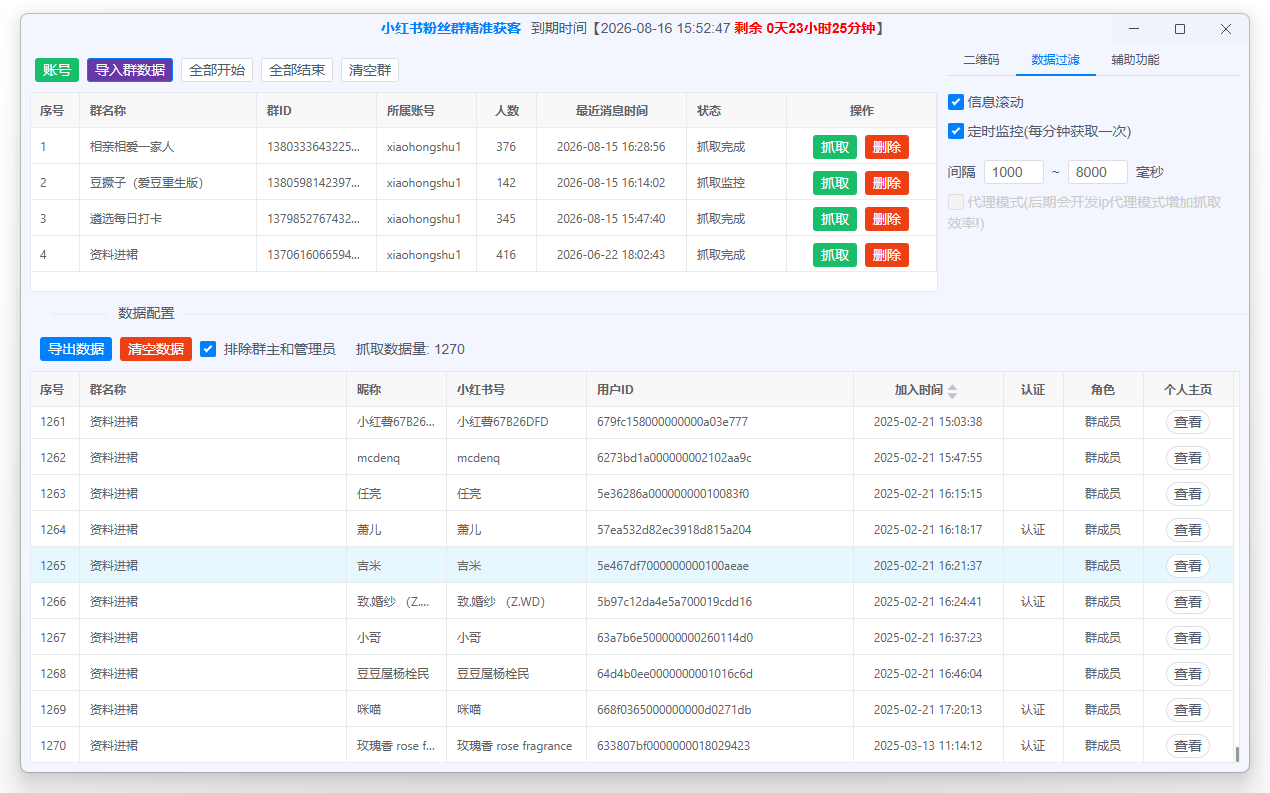1270x793 pixels.
Task: Click 查看 for row 1261
Action: point(1188,422)
